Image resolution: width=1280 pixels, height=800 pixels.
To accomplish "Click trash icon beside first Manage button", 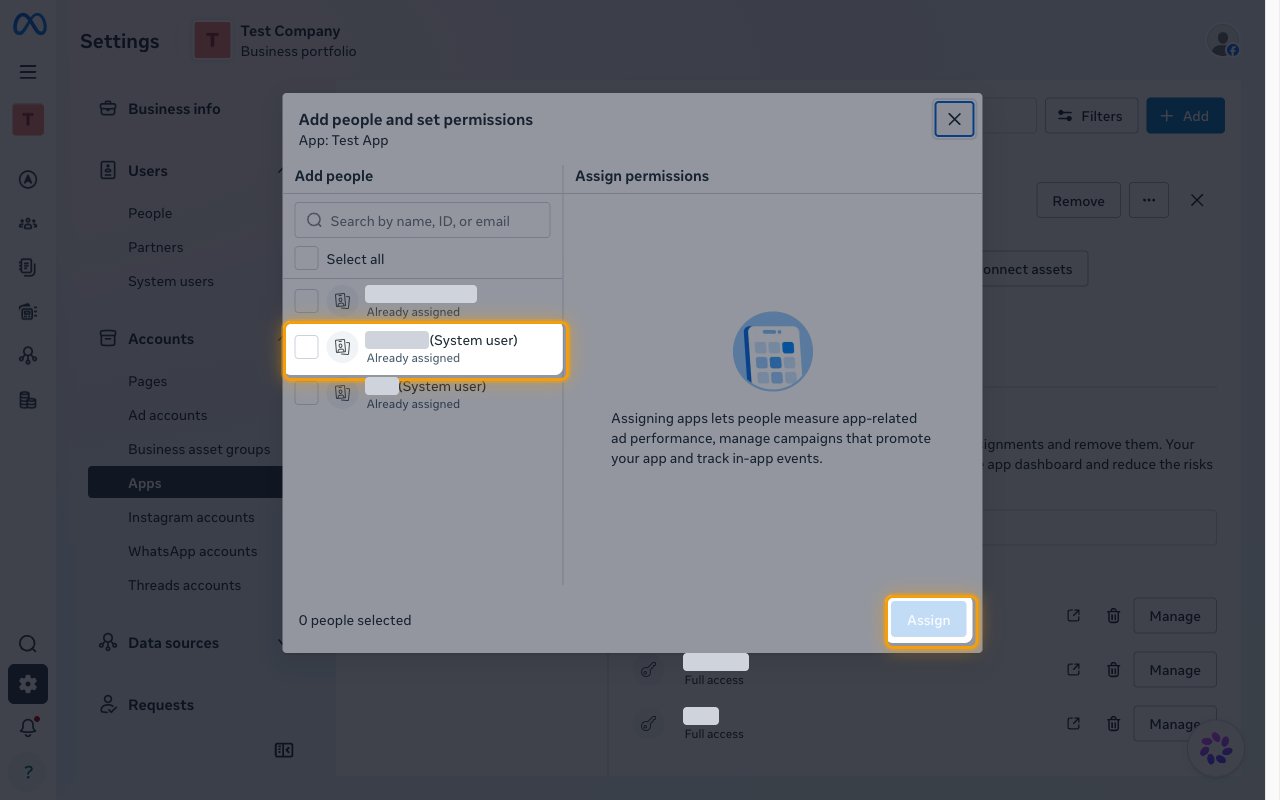I will tap(1113, 616).
